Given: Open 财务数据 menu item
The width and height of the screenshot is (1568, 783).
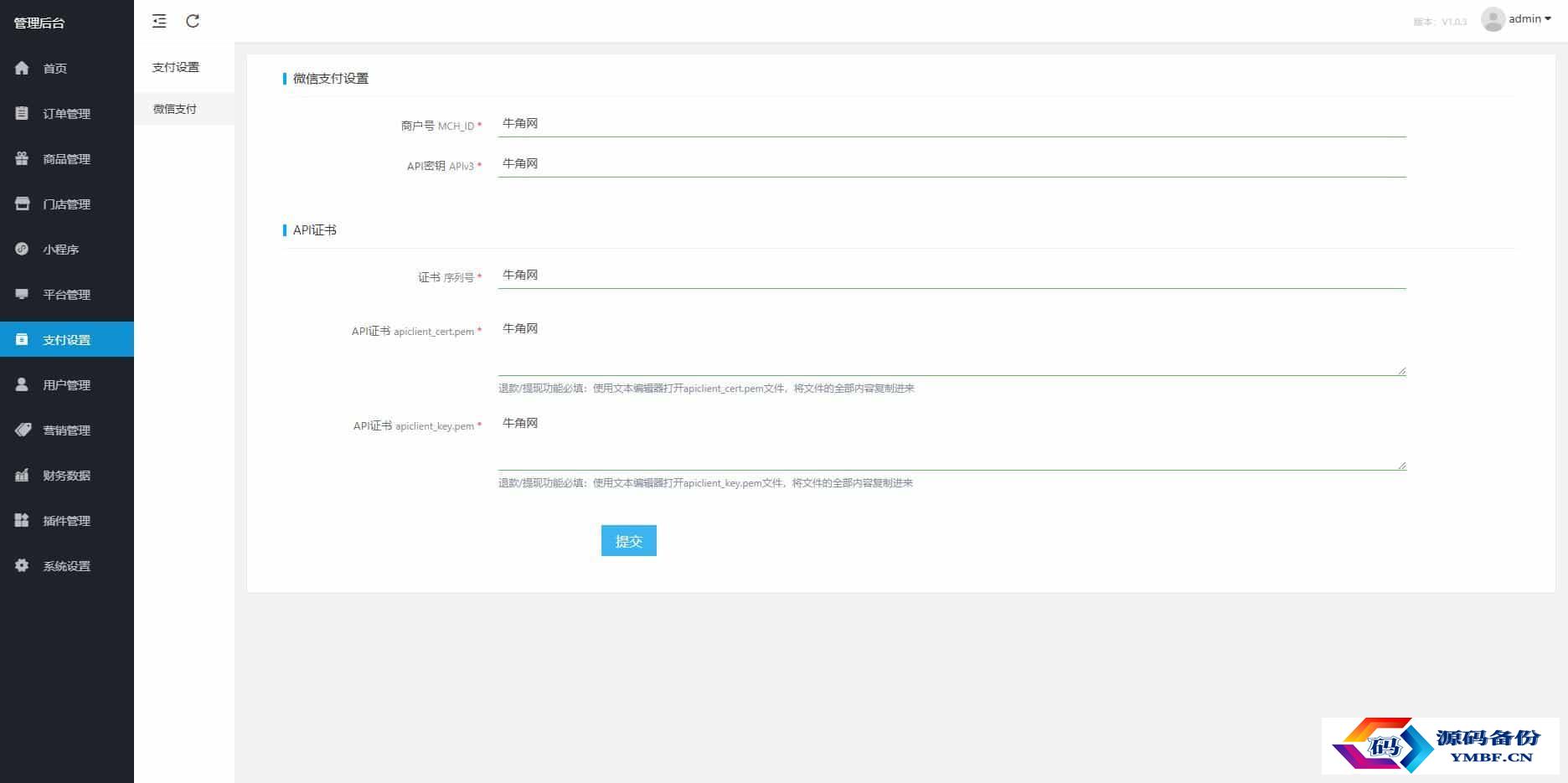Looking at the screenshot, I should 67,475.
